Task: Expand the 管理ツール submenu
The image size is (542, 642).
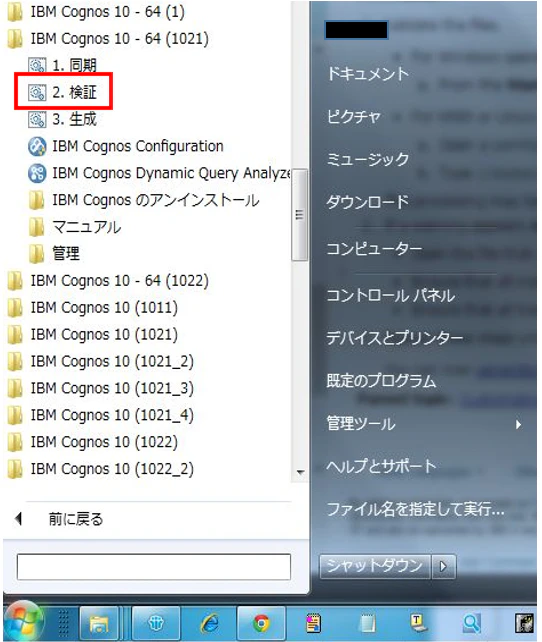Action: (424, 424)
